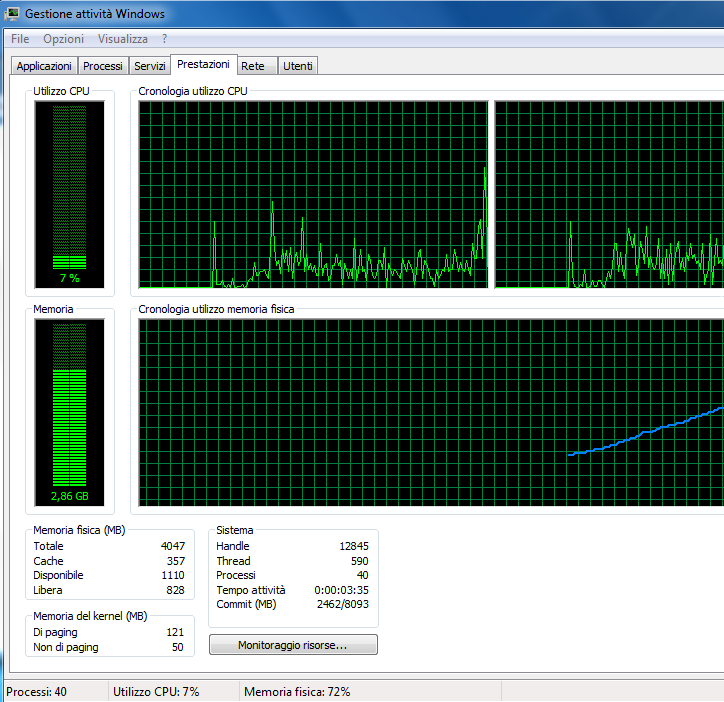Click the Monitoraggio risorse... button
This screenshot has height=702, width=724.
[293, 645]
